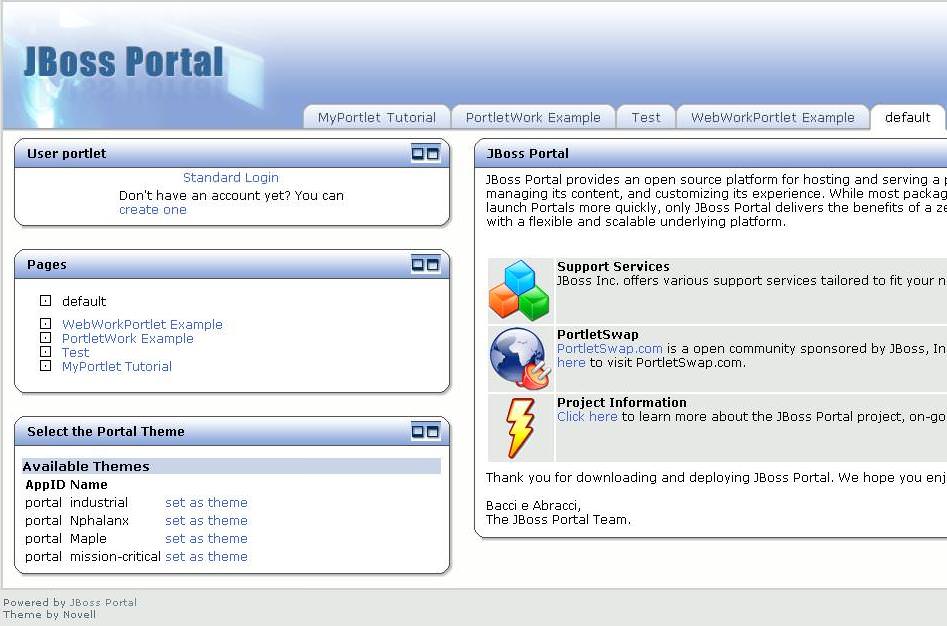Image resolution: width=947 pixels, height=626 pixels.
Task: Switch to the PortletWork Example tab
Action: (533, 117)
